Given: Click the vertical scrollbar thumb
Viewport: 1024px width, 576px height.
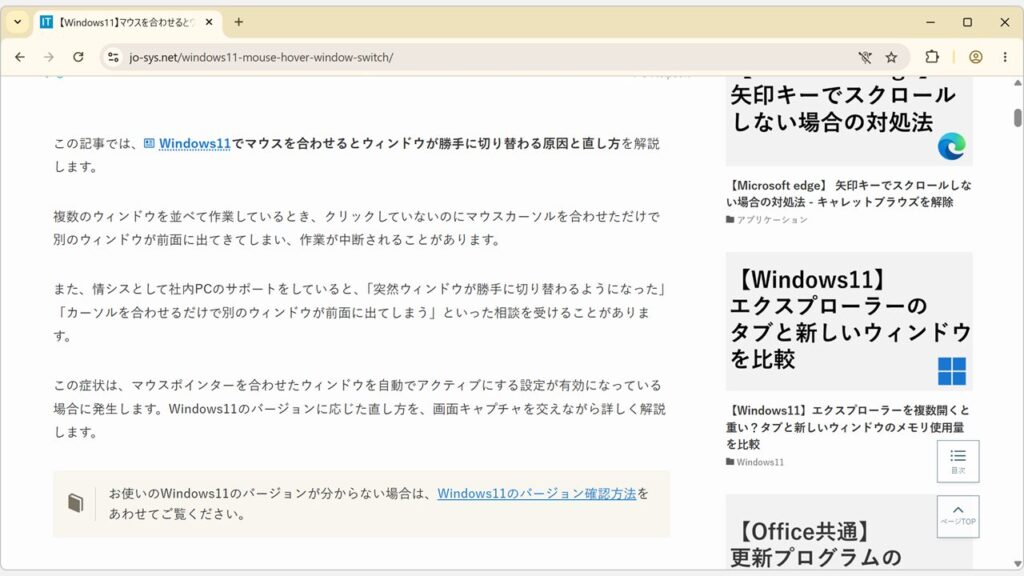Looking at the screenshot, I should (1017, 118).
